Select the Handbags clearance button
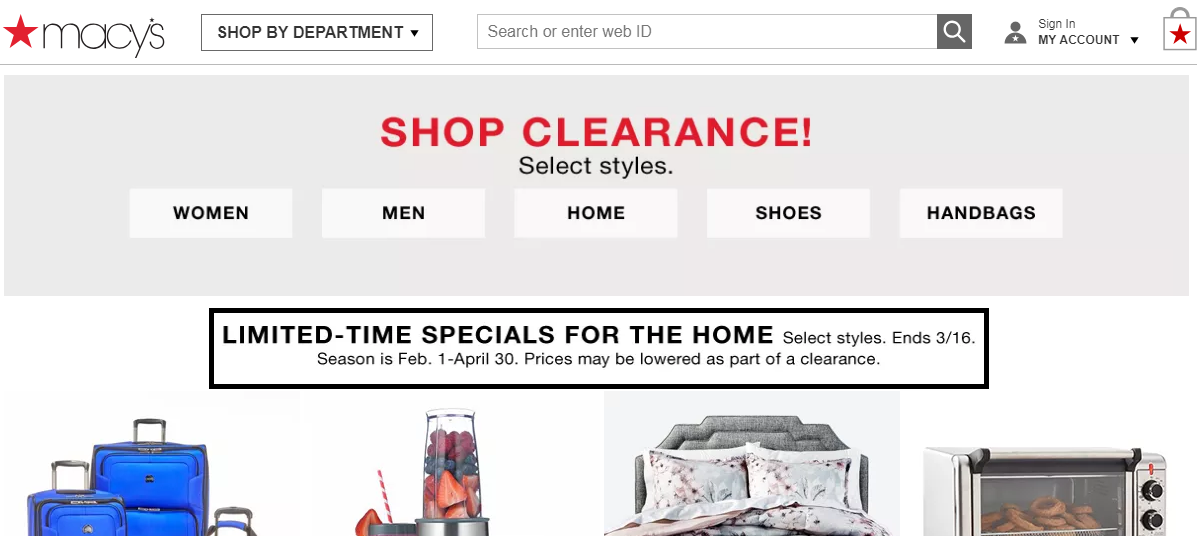The image size is (1197, 536). point(981,213)
